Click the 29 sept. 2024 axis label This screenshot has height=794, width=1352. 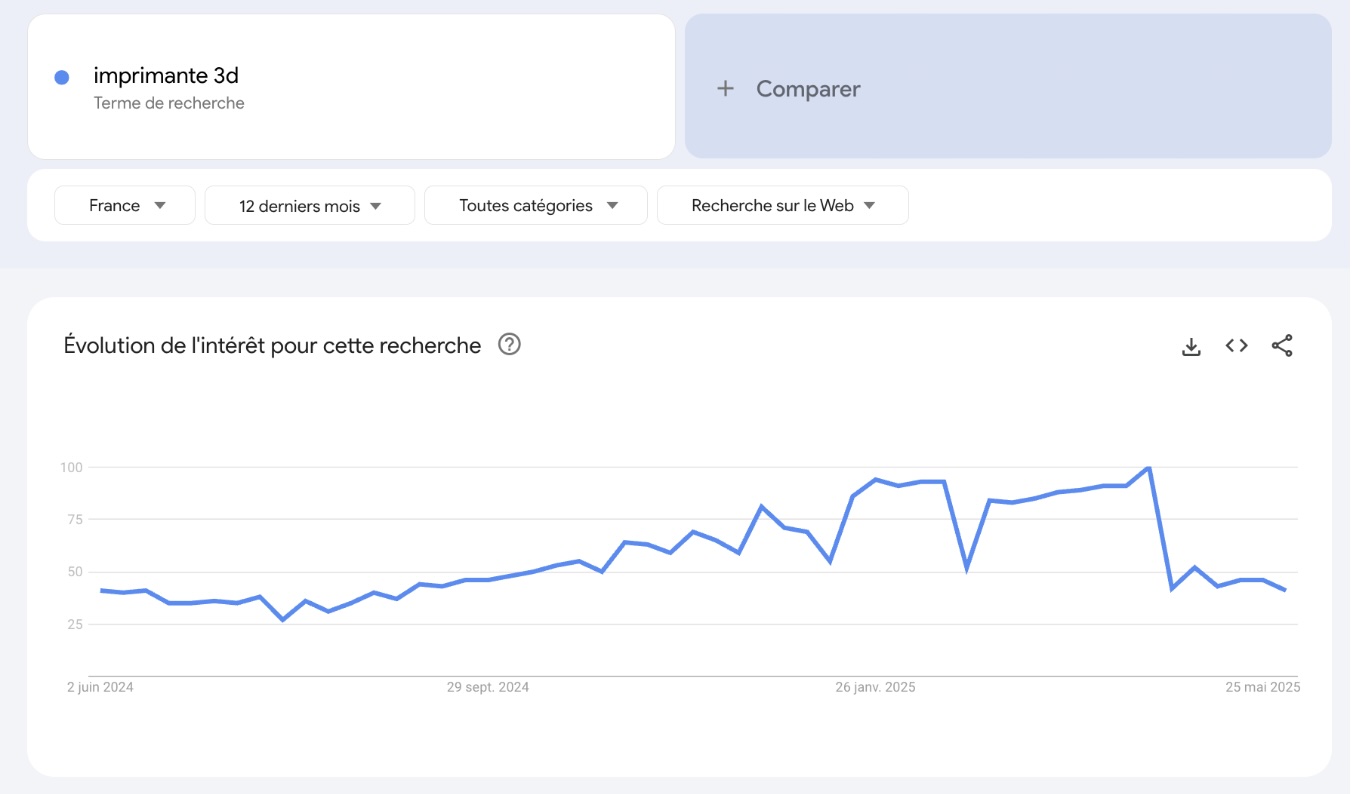(x=488, y=687)
